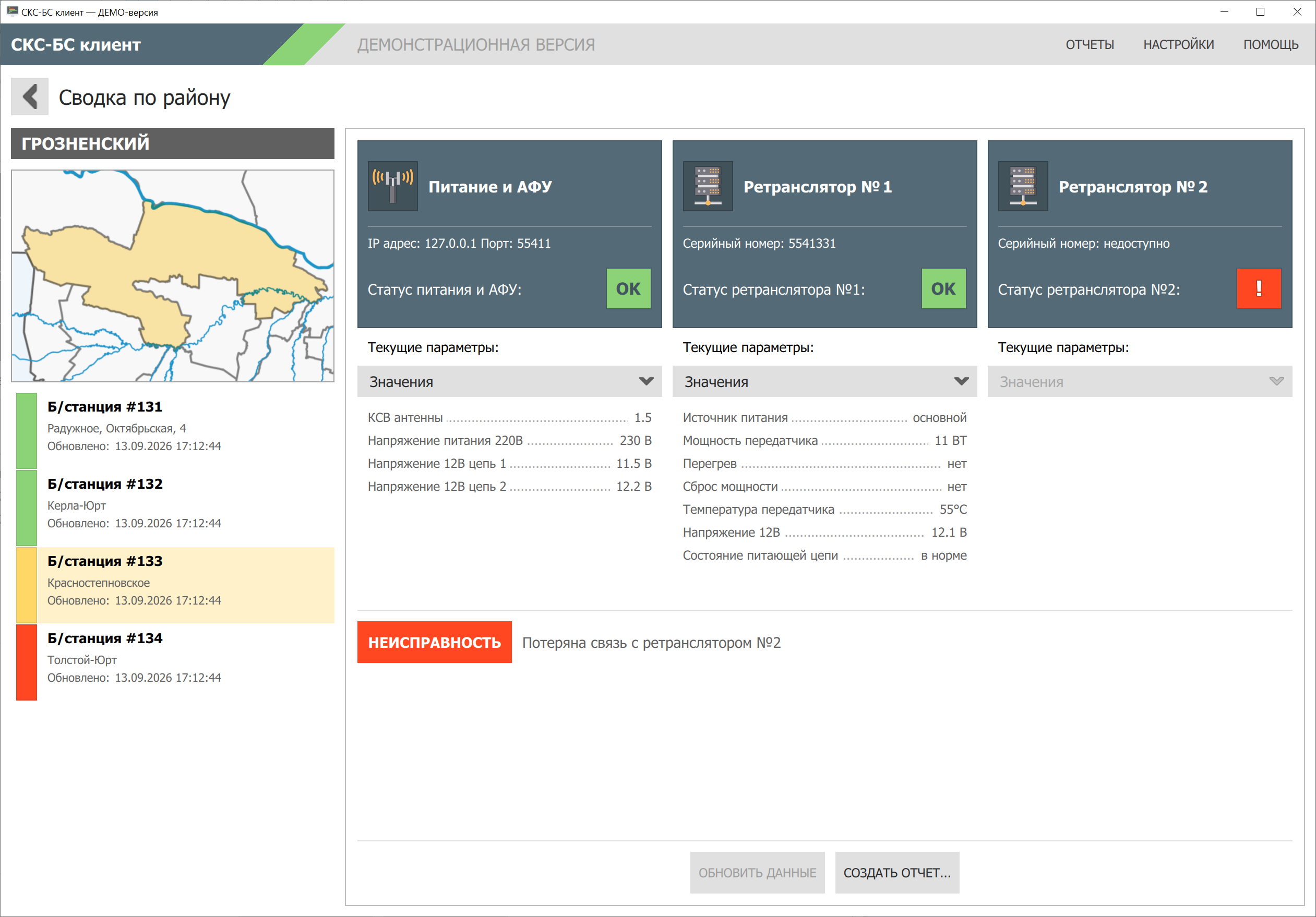Click the ГРОЗНЕНСКИЙ district header

tap(173, 143)
